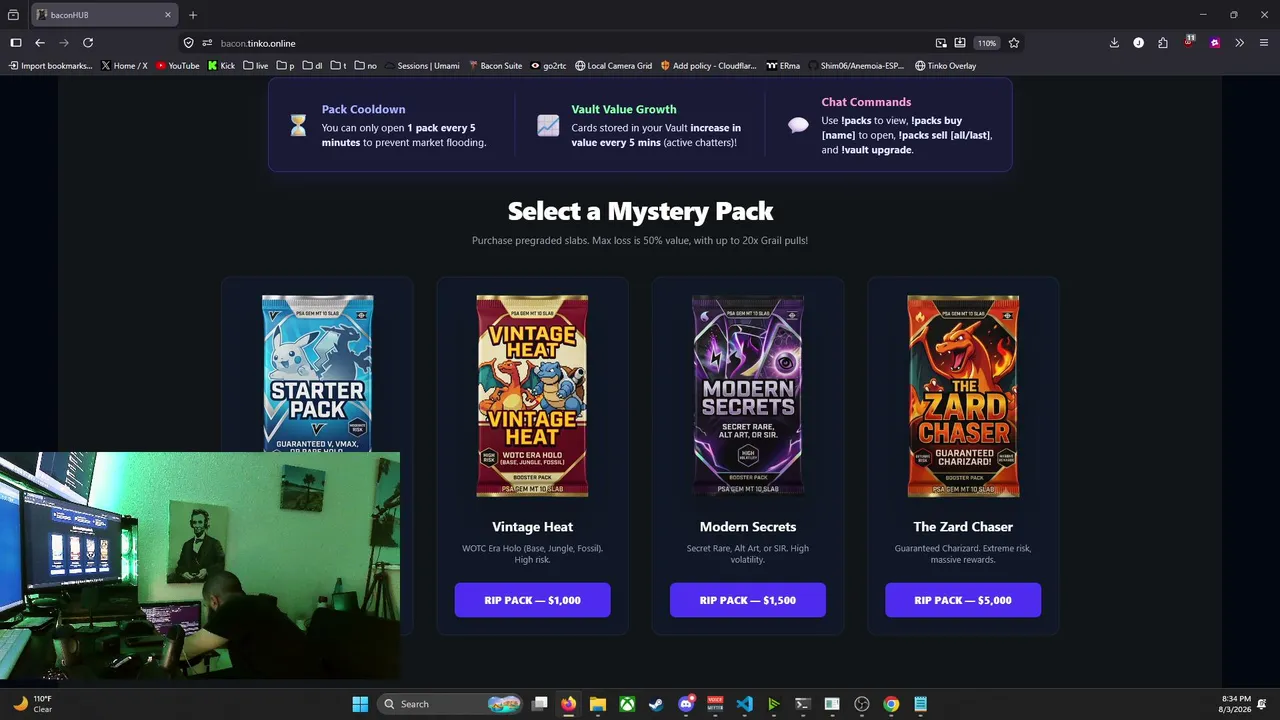Open File Explorer from the taskbar
The height and width of the screenshot is (720, 1280).
point(598,704)
